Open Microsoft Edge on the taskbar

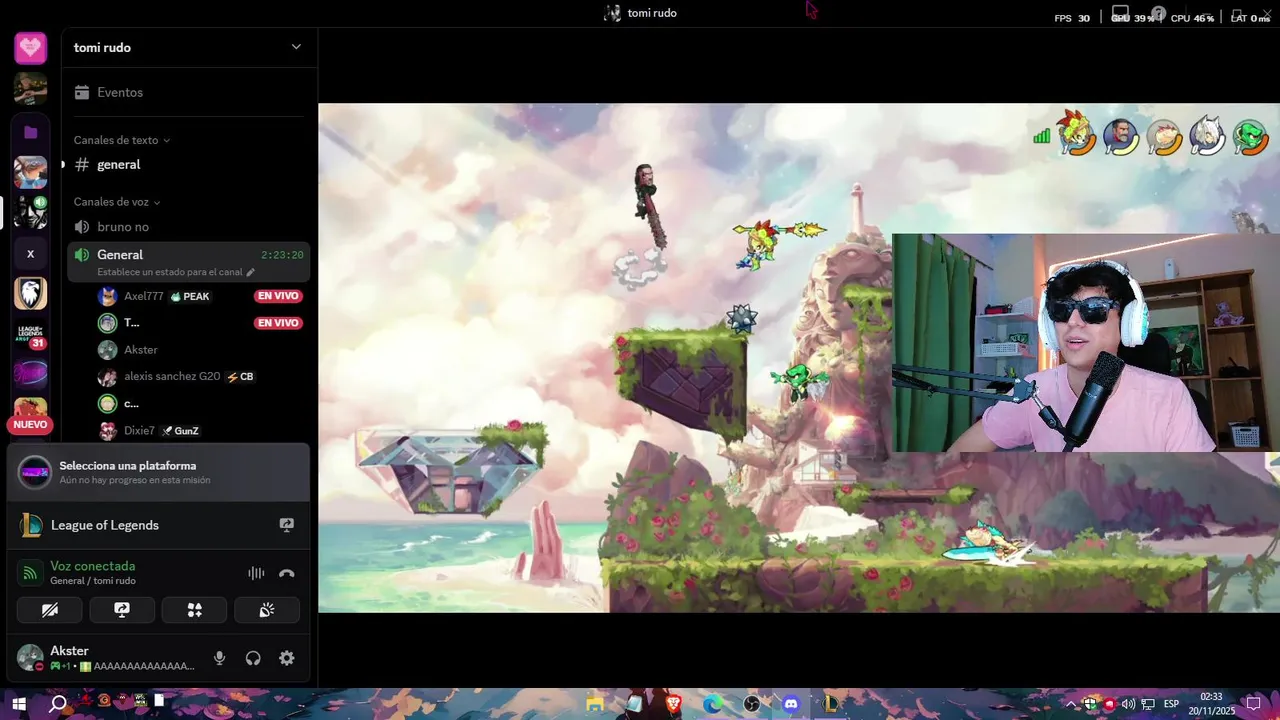pyautogui.click(x=713, y=704)
